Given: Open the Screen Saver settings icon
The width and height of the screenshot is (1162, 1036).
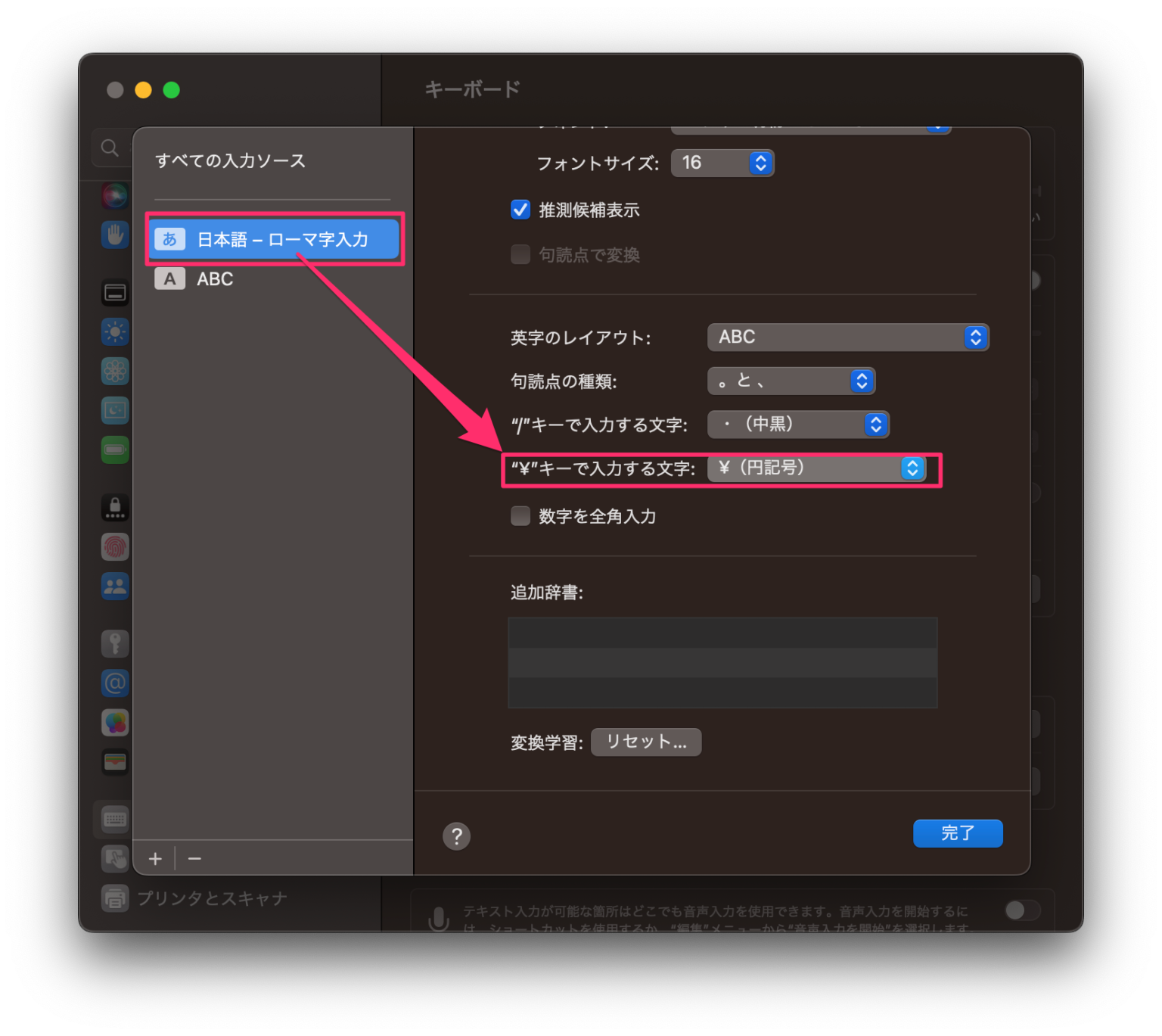Looking at the screenshot, I should click(115, 410).
